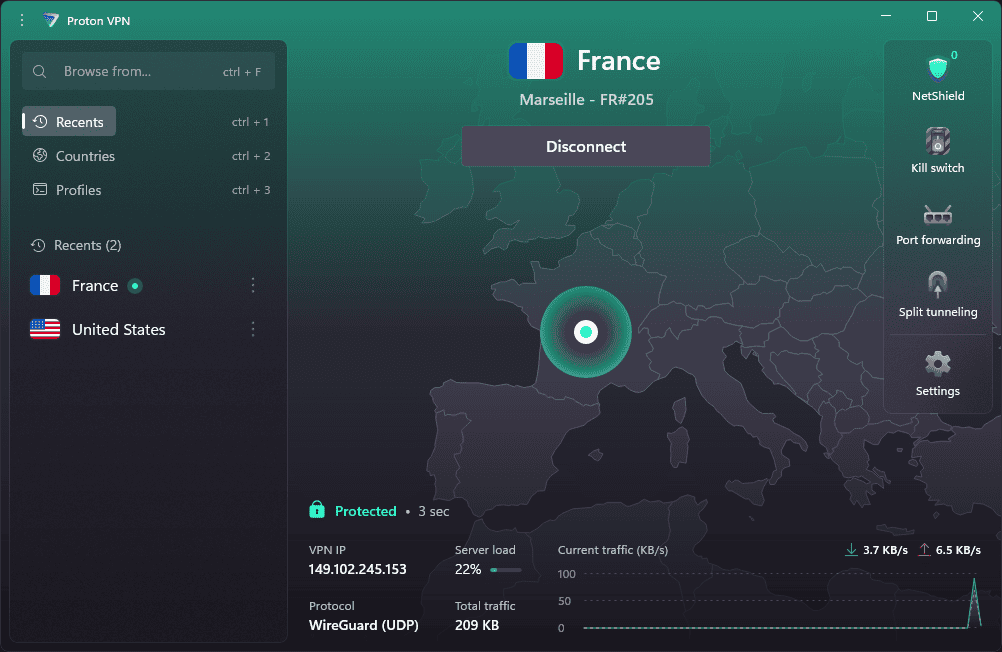This screenshot has width=1002, height=652.
Task: Connect to United States from Recents
Action: point(118,330)
